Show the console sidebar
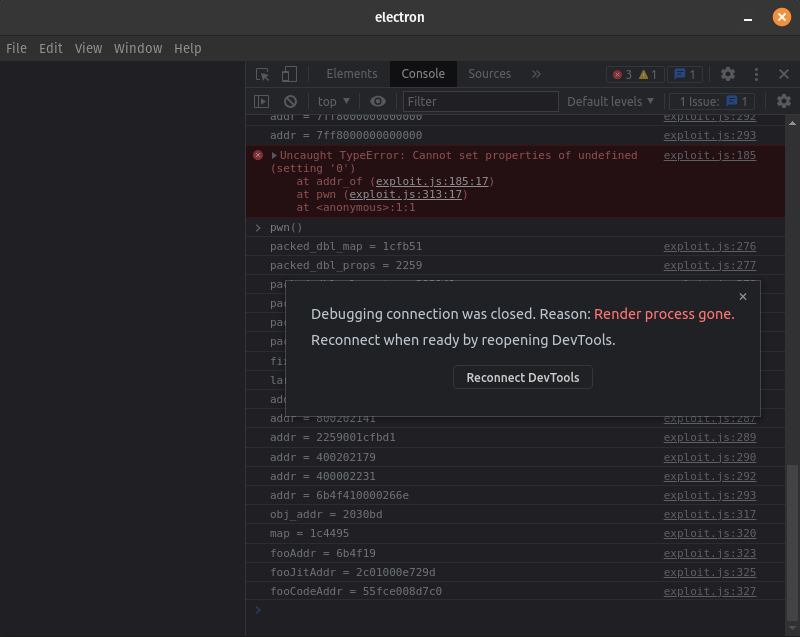The height and width of the screenshot is (637, 800). tap(261, 101)
